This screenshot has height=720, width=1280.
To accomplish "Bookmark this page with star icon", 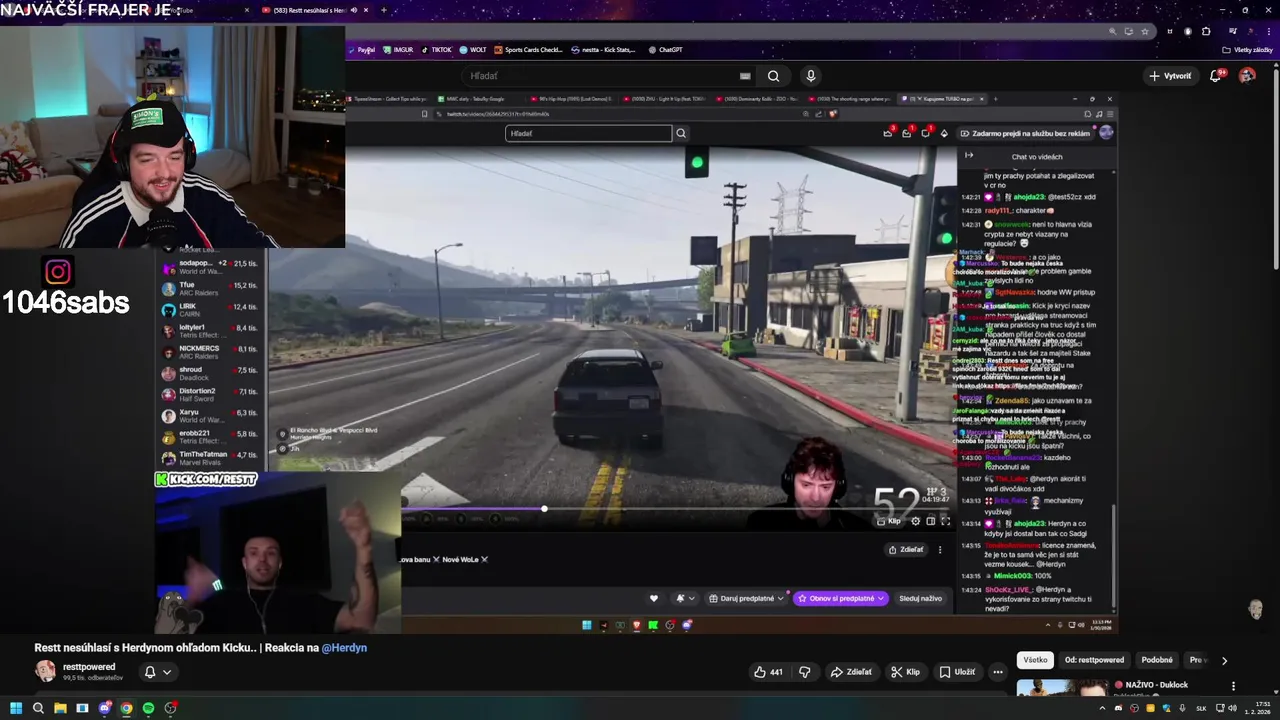I will 1145,31.
